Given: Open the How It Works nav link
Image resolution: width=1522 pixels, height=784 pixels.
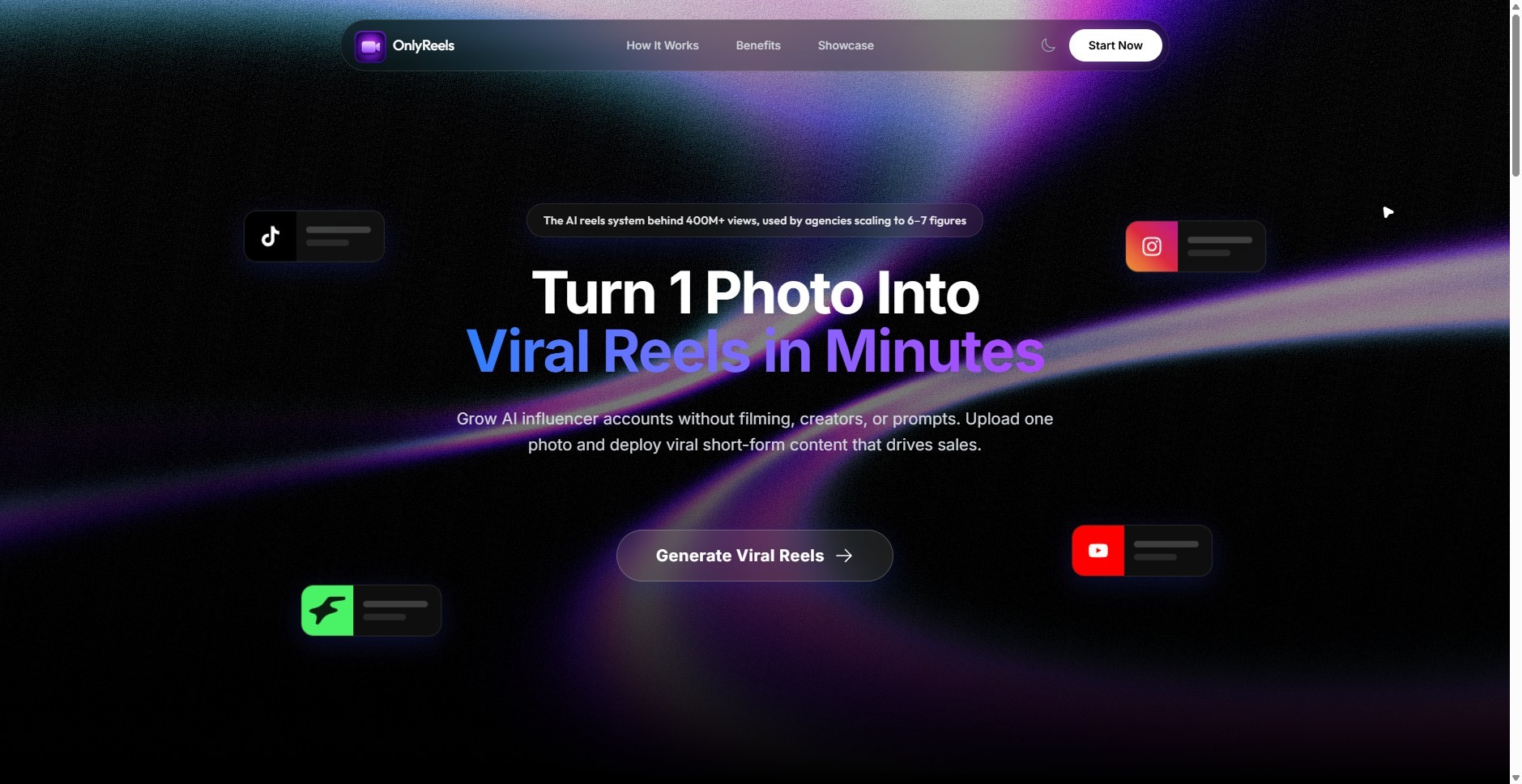Looking at the screenshot, I should [663, 45].
